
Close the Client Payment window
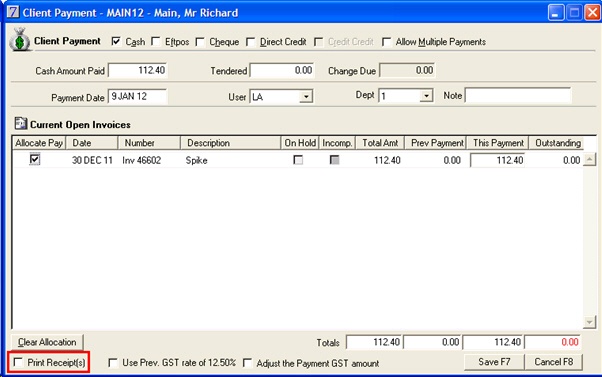coord(592,13)
